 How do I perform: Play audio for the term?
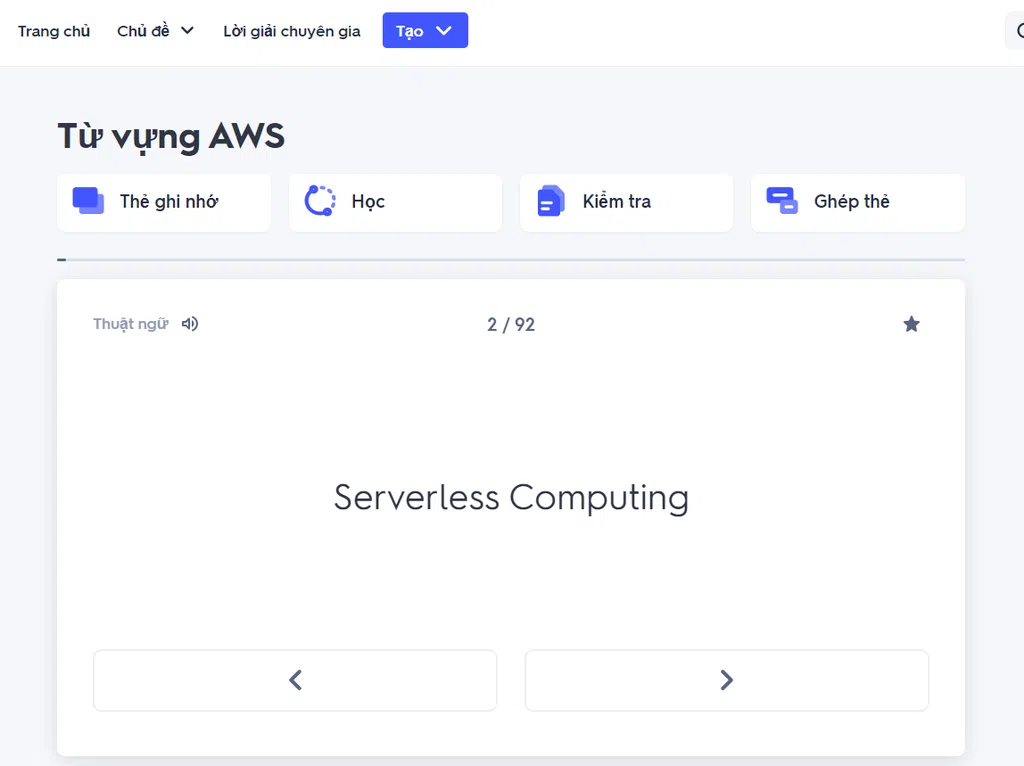[190, 324]
